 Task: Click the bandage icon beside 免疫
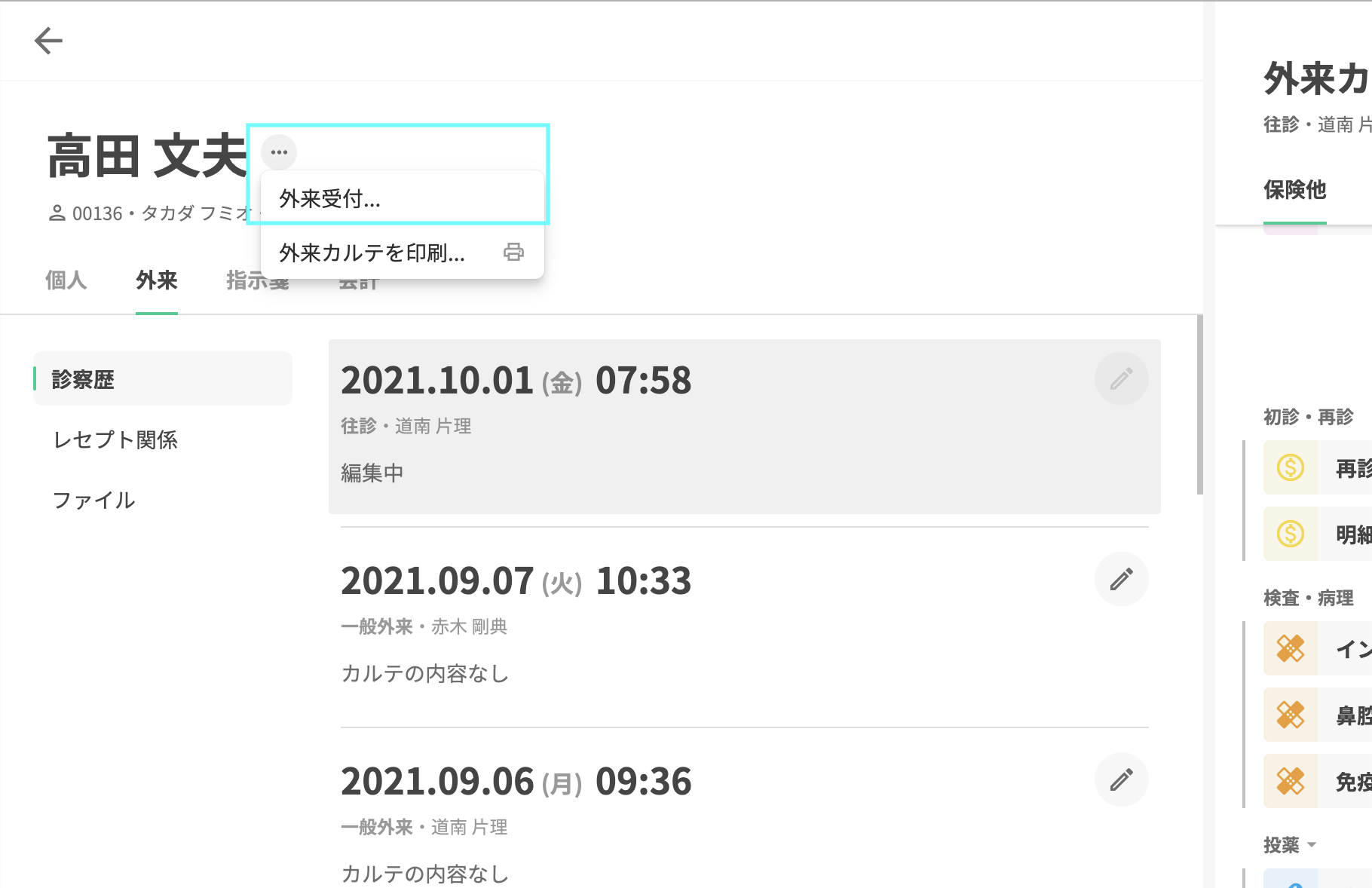tap(1290, 781)
